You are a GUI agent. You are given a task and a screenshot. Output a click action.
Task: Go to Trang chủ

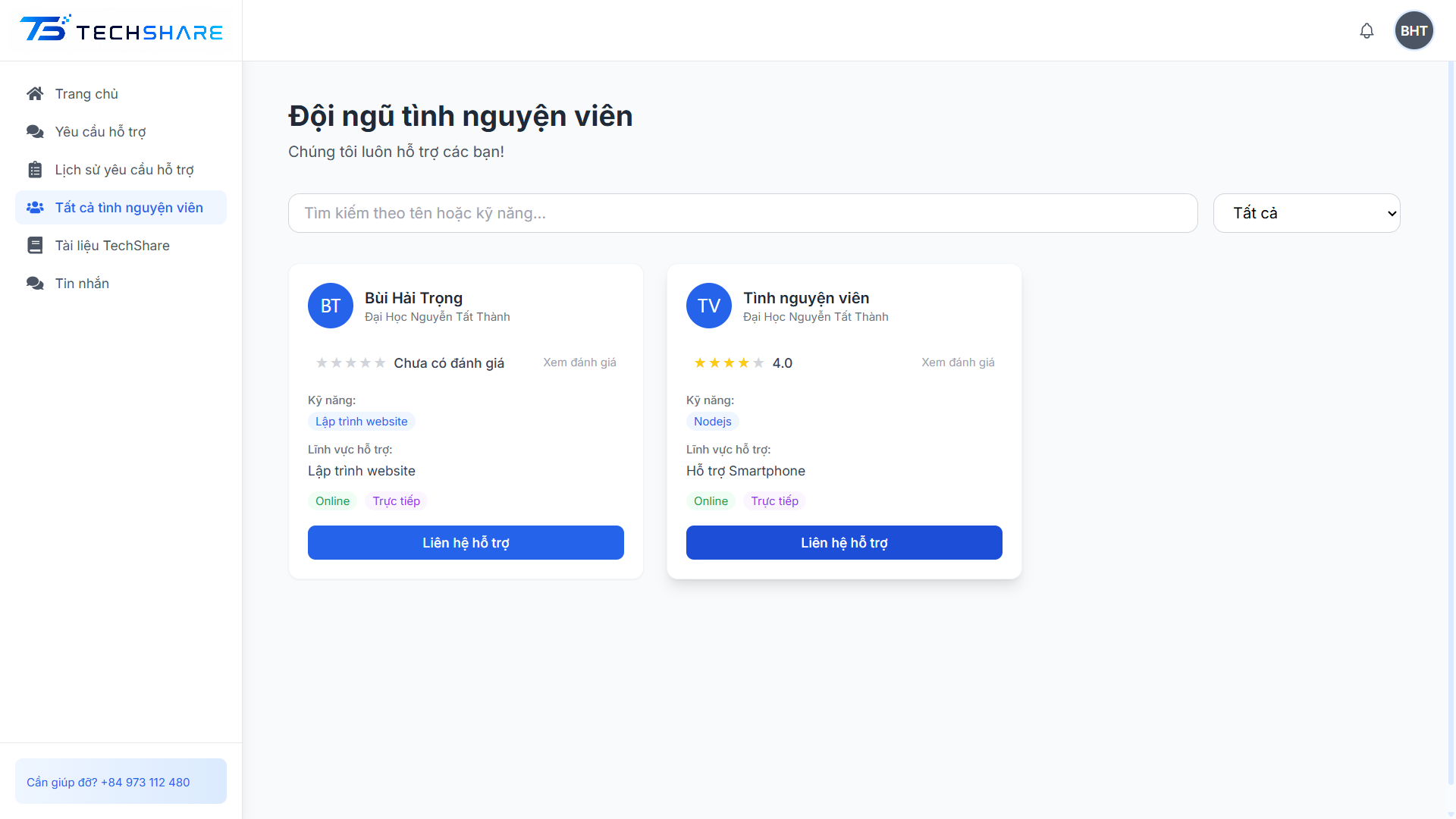click(x=121, y=93)
